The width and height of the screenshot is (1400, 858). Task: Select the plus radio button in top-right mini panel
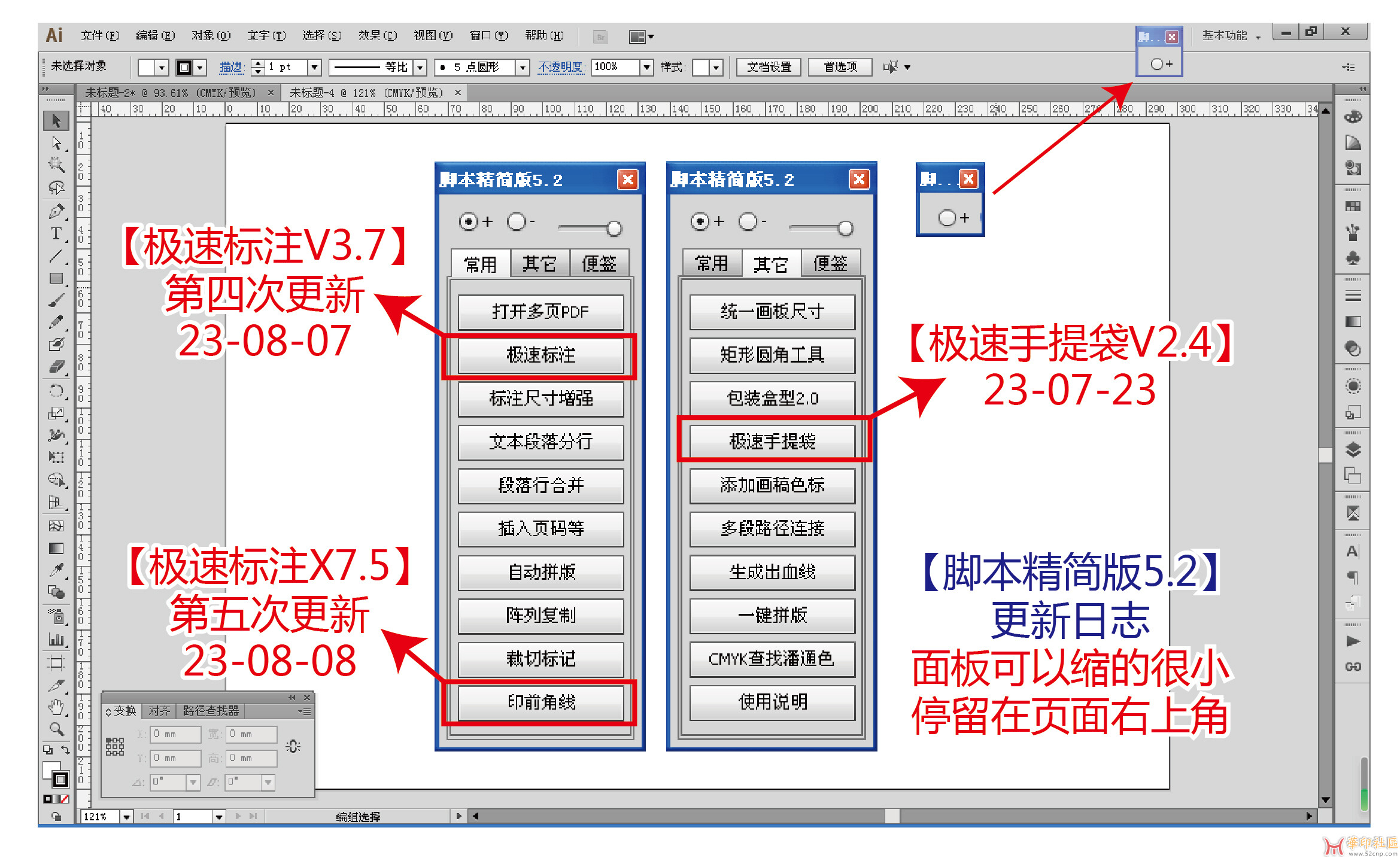pyautogui.click(x=1157, y=64)
